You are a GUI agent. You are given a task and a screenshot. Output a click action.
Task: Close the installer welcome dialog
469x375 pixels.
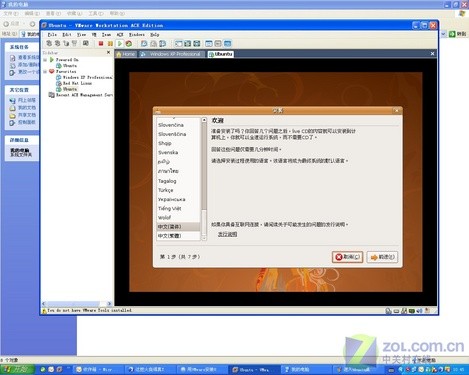397,111
